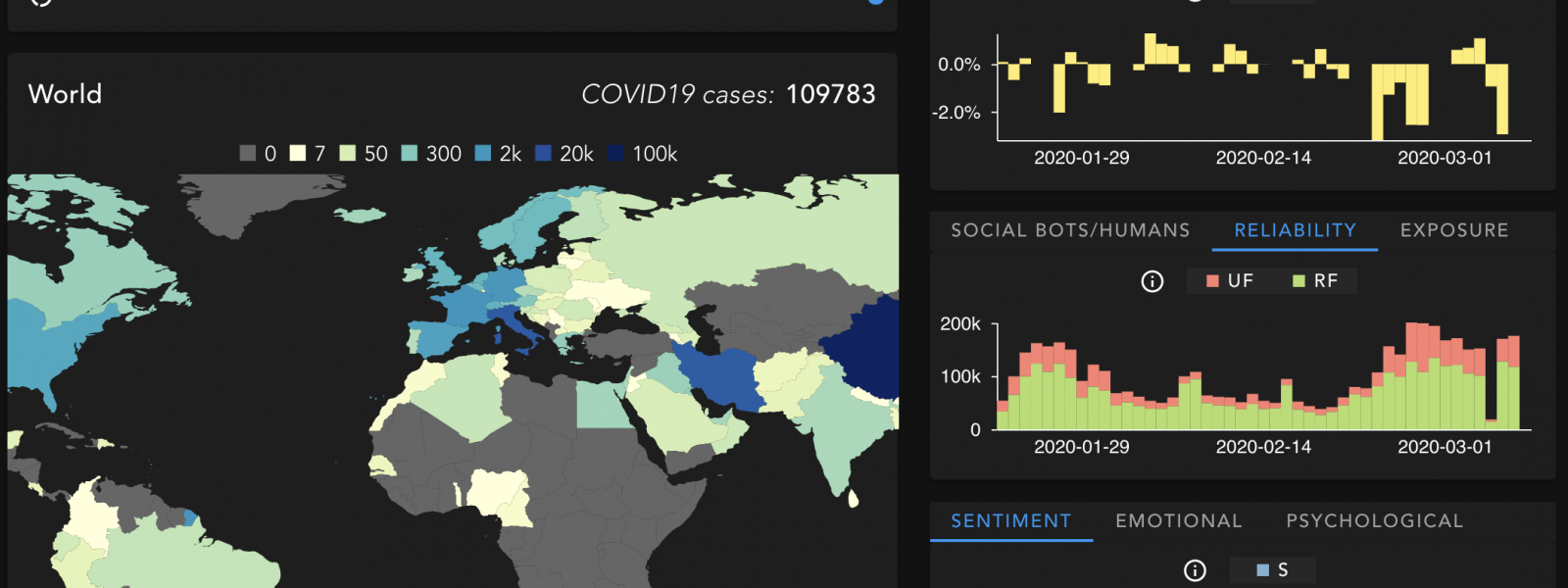Click the 100k cases legend swatch
The width and height of the screenshot is (1568, 588).
coord(615,154)
